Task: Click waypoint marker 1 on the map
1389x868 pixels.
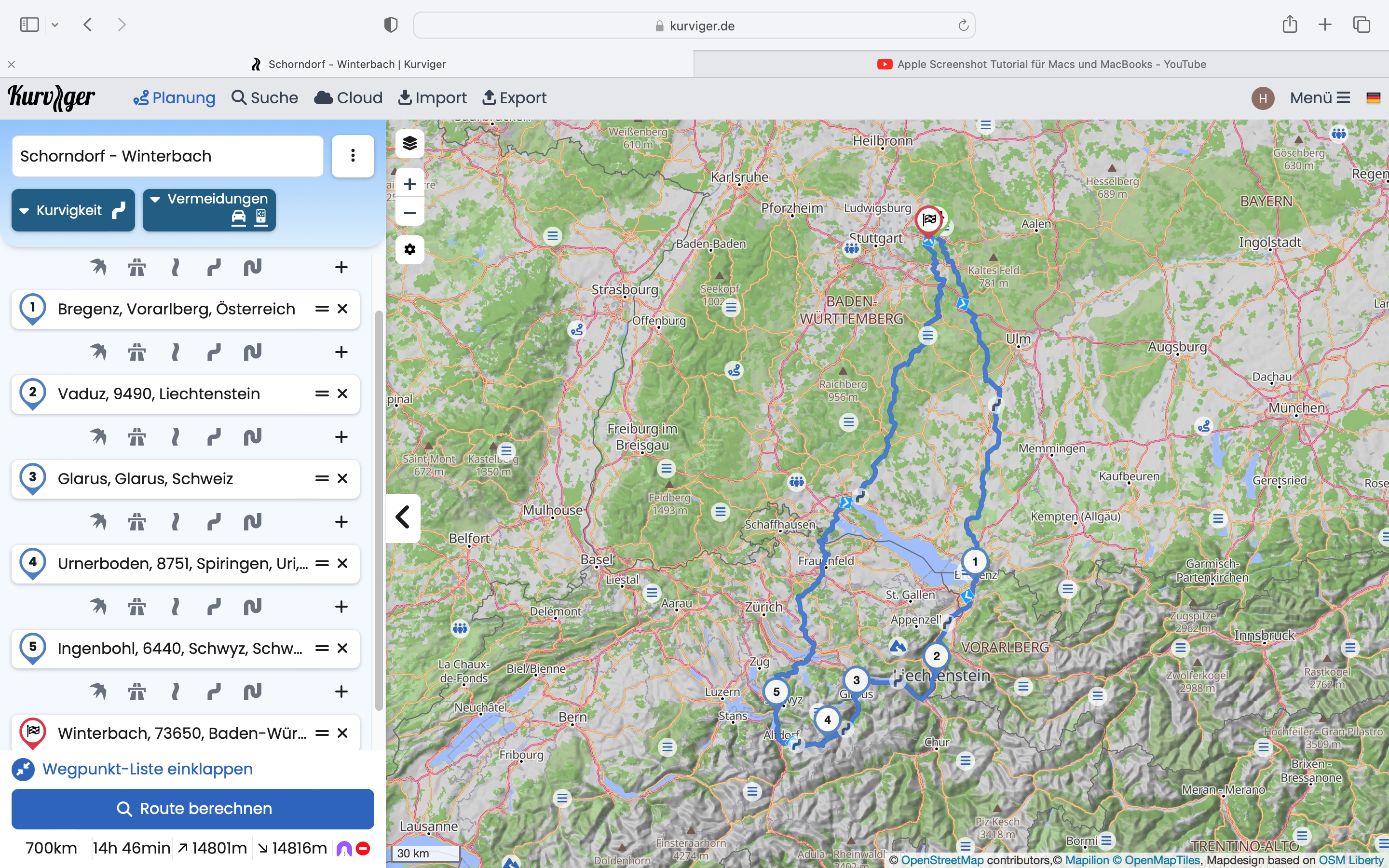Action: 975,561
